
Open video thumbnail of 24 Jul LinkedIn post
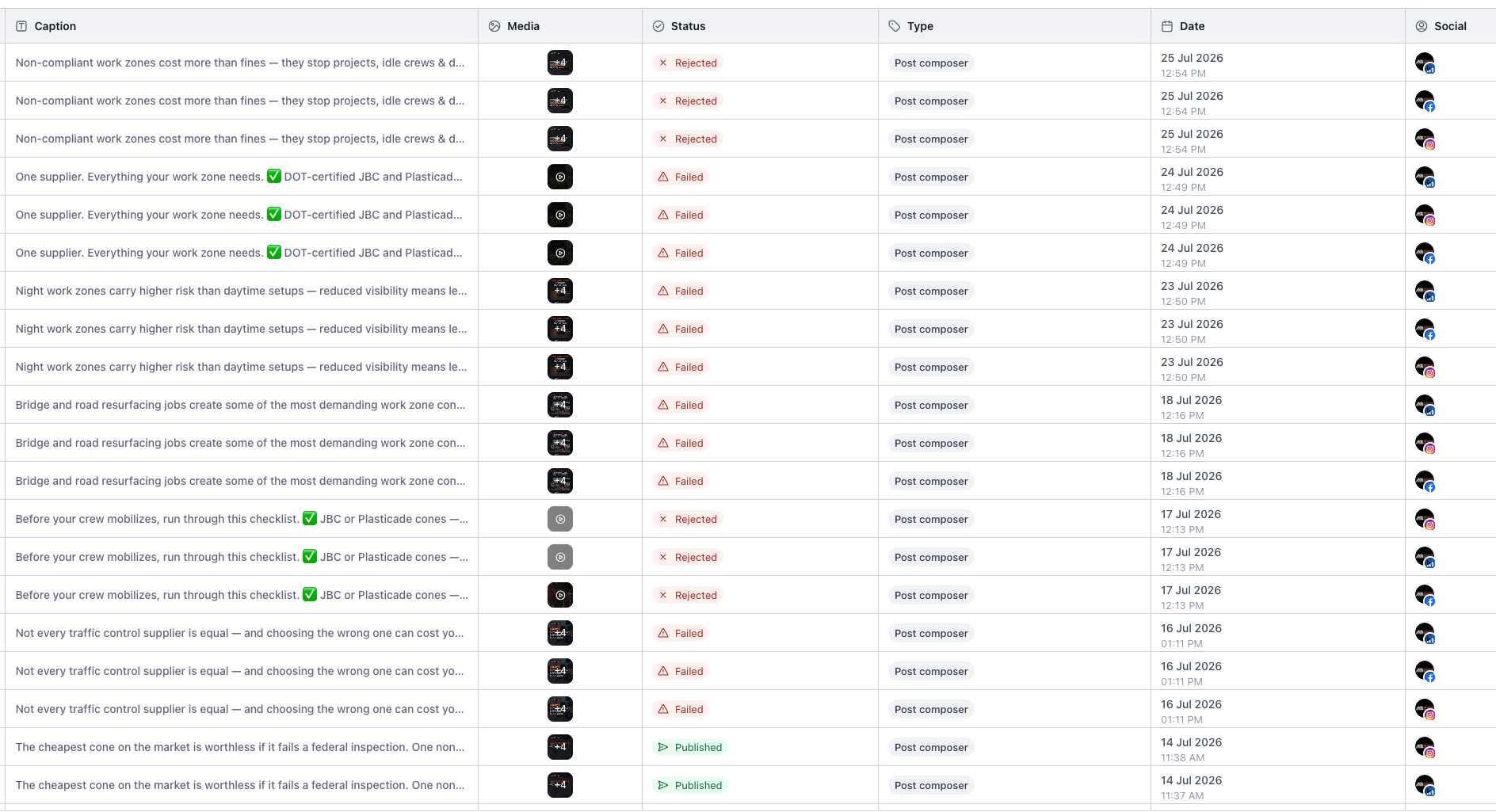(x=560, y=177)
